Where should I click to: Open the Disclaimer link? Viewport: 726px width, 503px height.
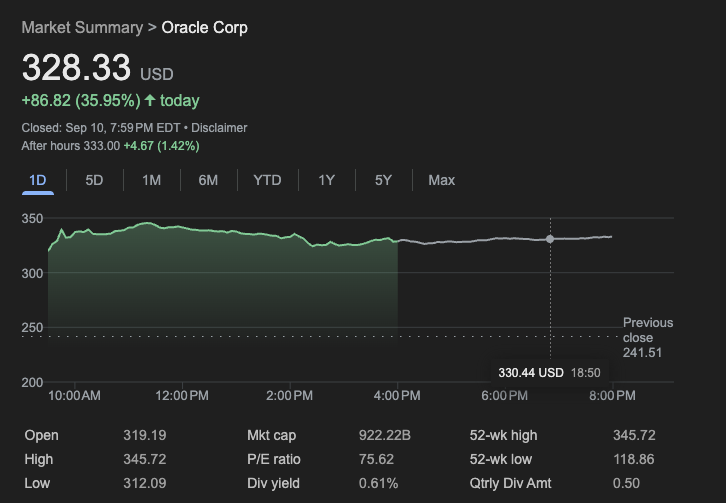coord(219,128)
